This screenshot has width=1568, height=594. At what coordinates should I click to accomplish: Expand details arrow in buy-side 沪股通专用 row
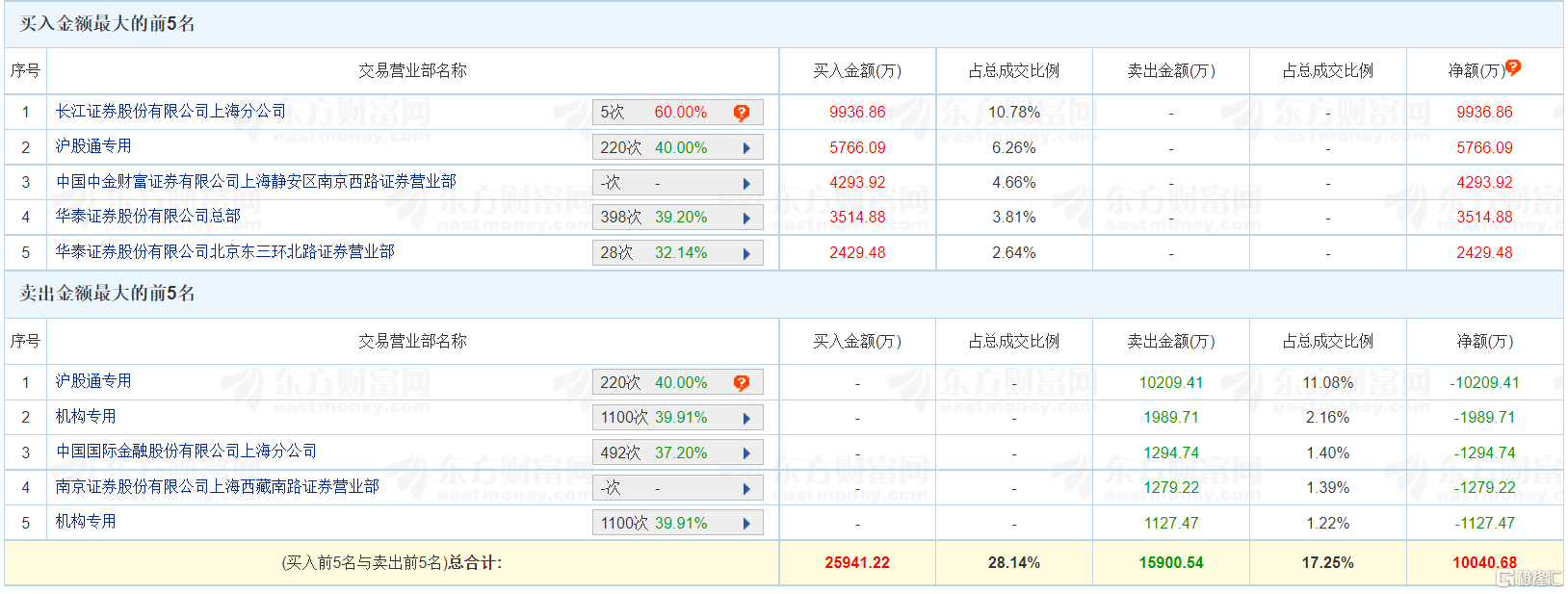coord(746,148)
